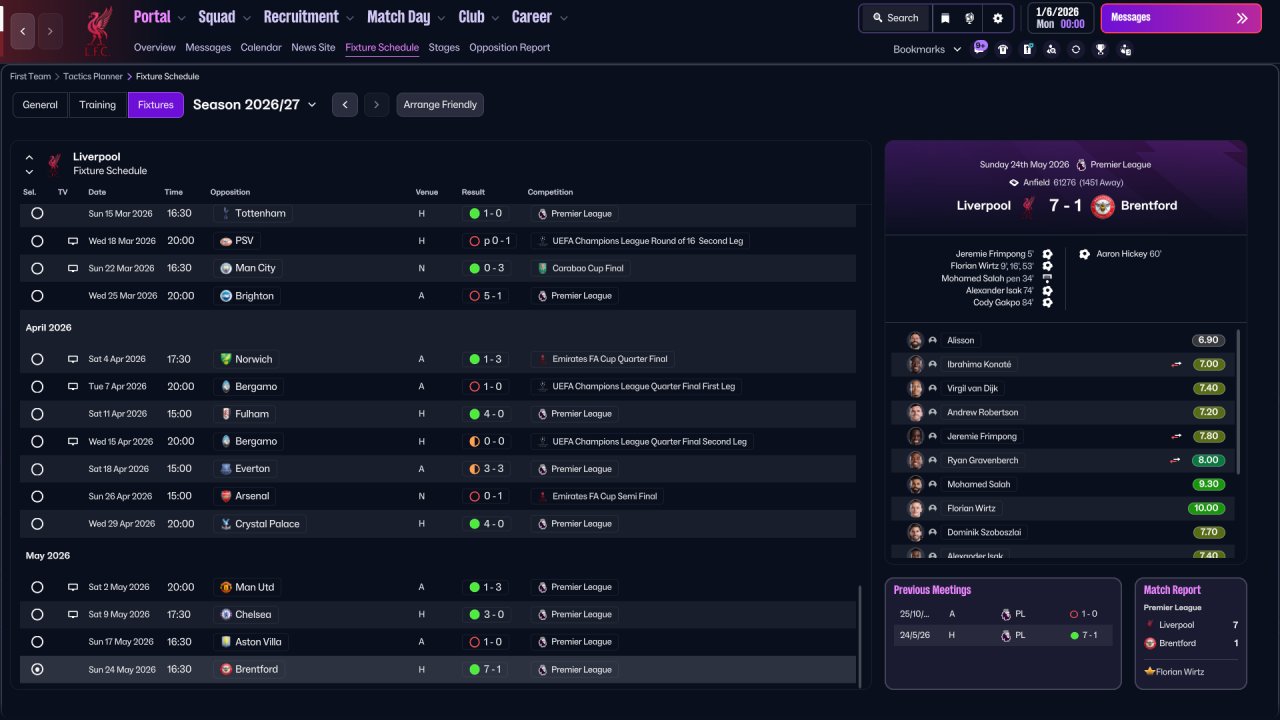
Task: Click the date and time display 1/6/2026
Action: [x=1060, y=18]
